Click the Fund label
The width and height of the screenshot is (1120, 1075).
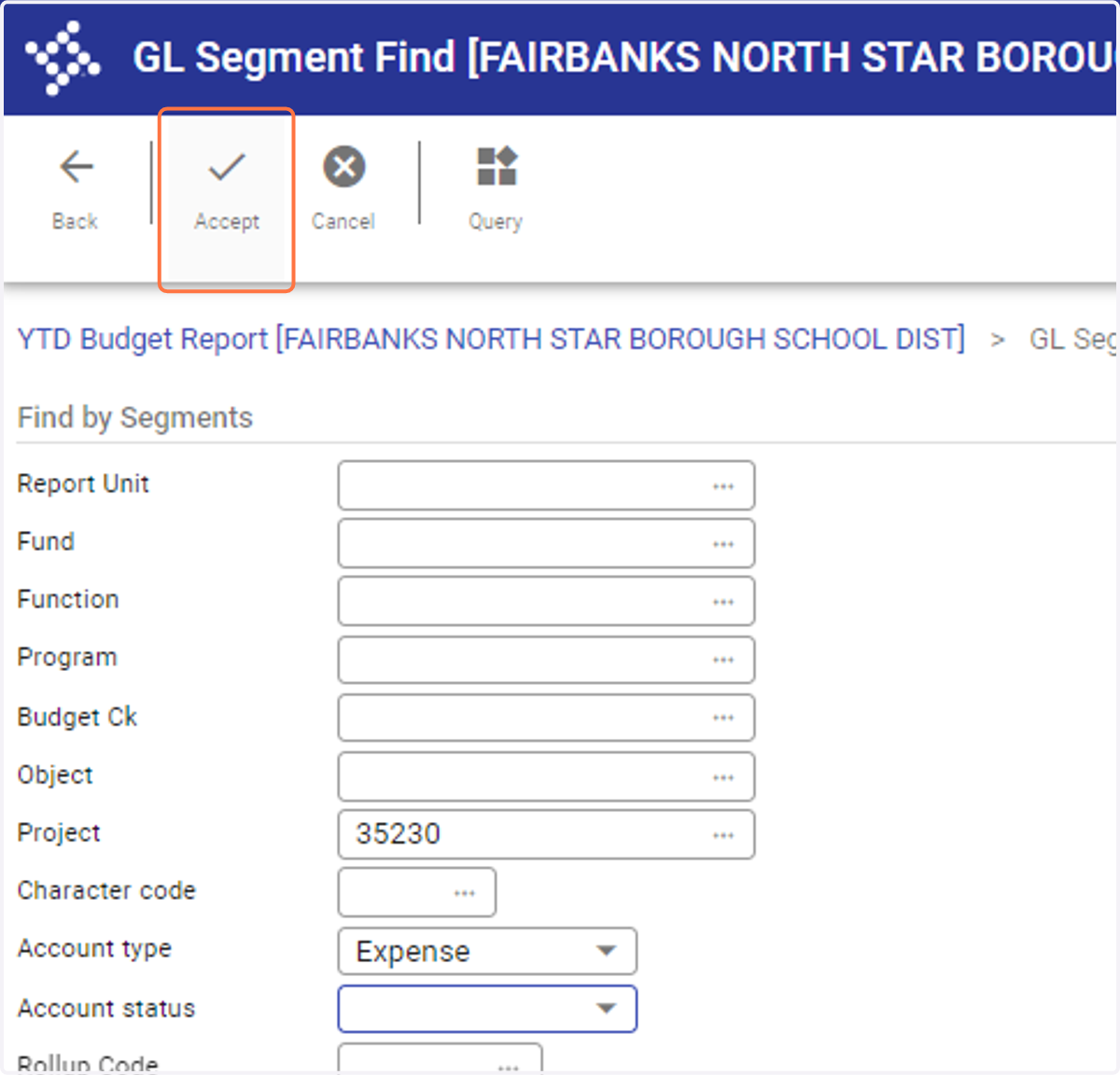point(46,541)
